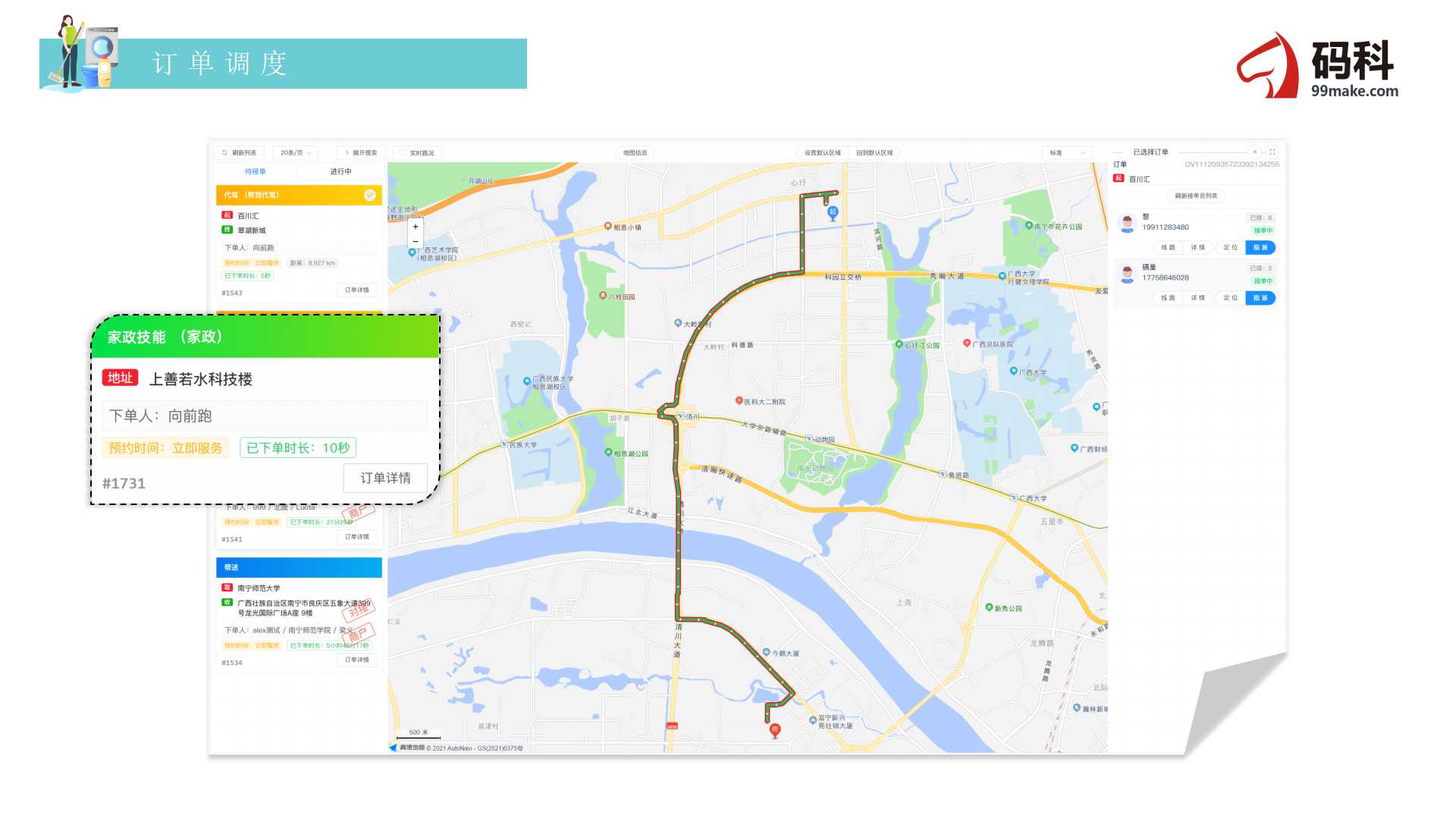Click the 八桂田园 map point of interest

[x=617, y=297]
